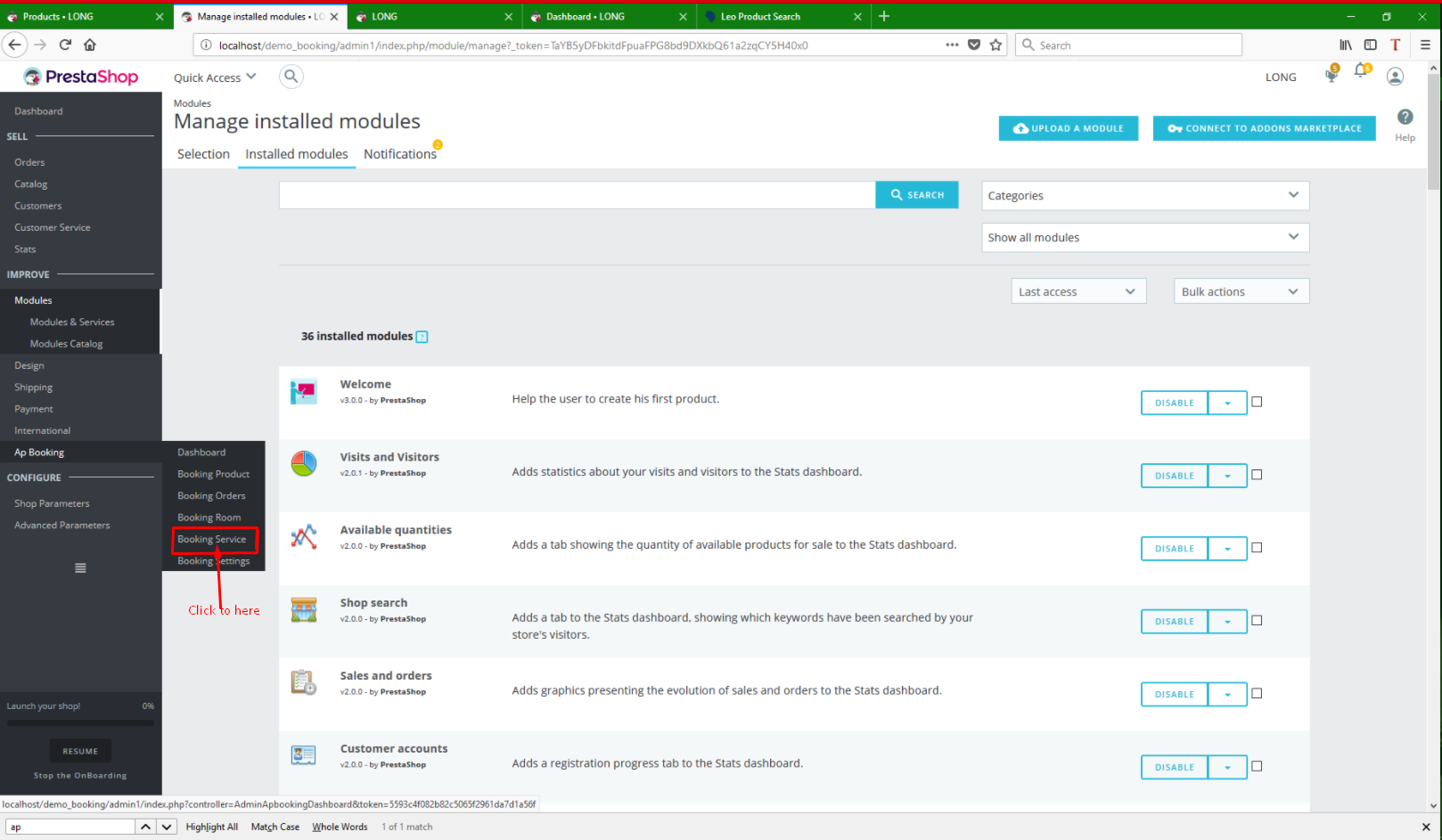The width and height of the screenshot is (1442, 840).
Task: Check the Available quantities module checkbox
Action: (1257, 548)
